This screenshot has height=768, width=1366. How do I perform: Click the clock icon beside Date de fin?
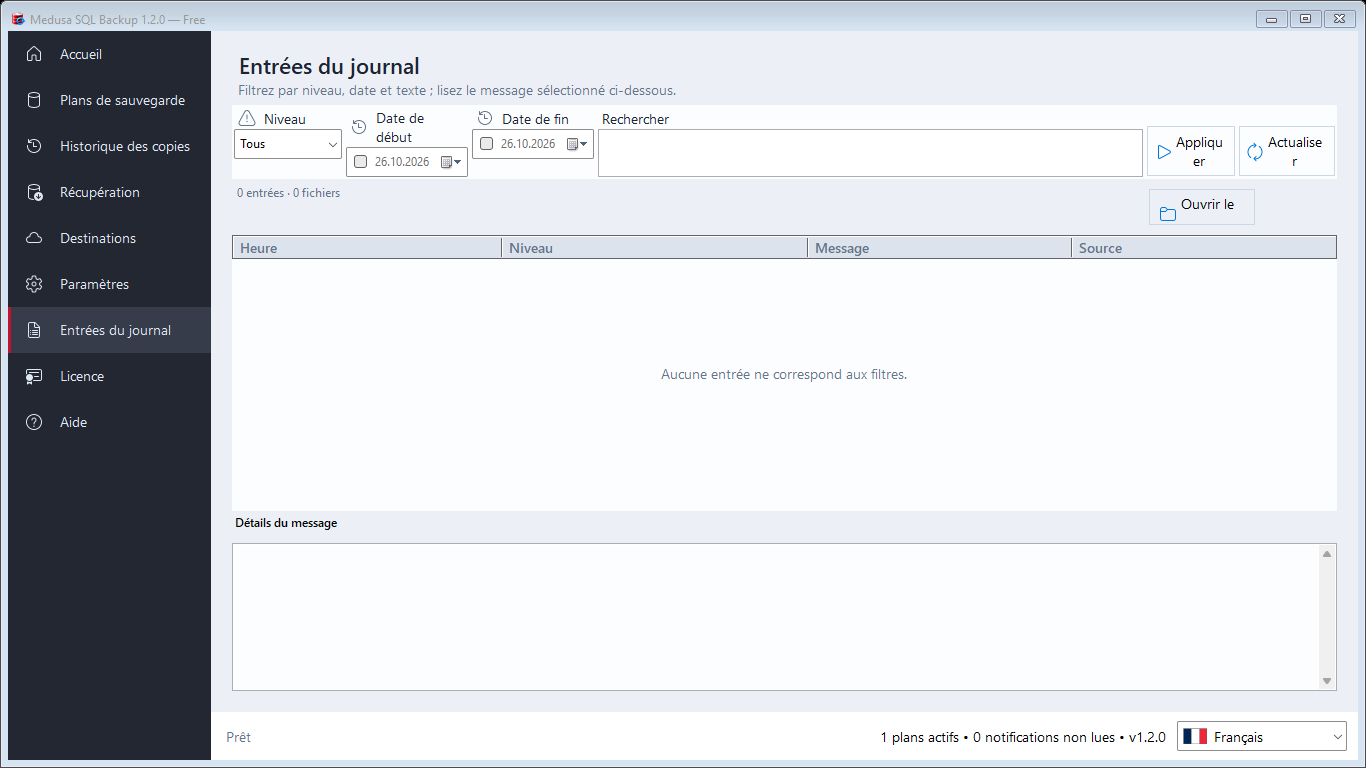pos(486,118)
